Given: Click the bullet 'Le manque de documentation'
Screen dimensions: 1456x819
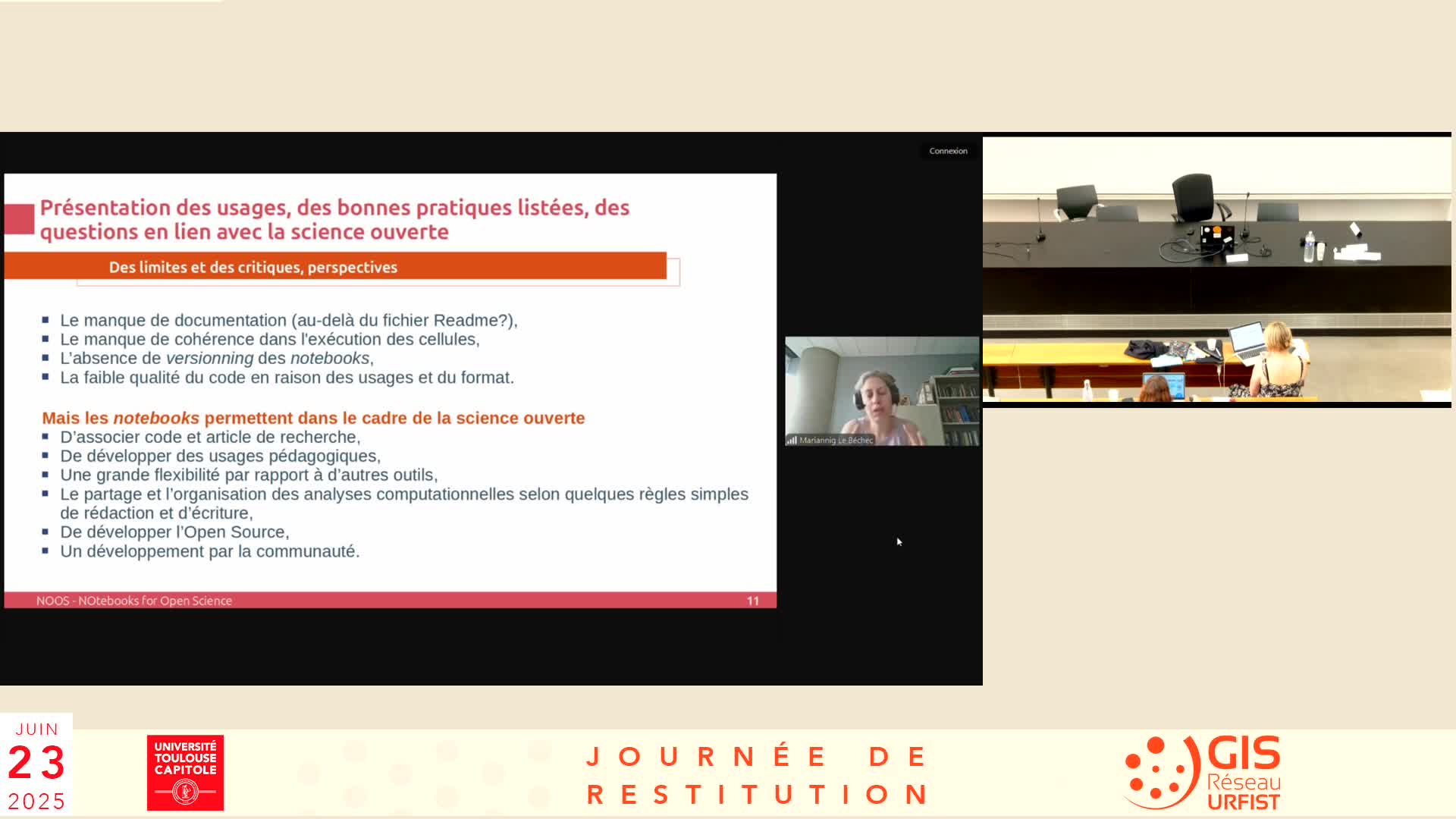Looking at the screenshot, I should coord(288,320).
